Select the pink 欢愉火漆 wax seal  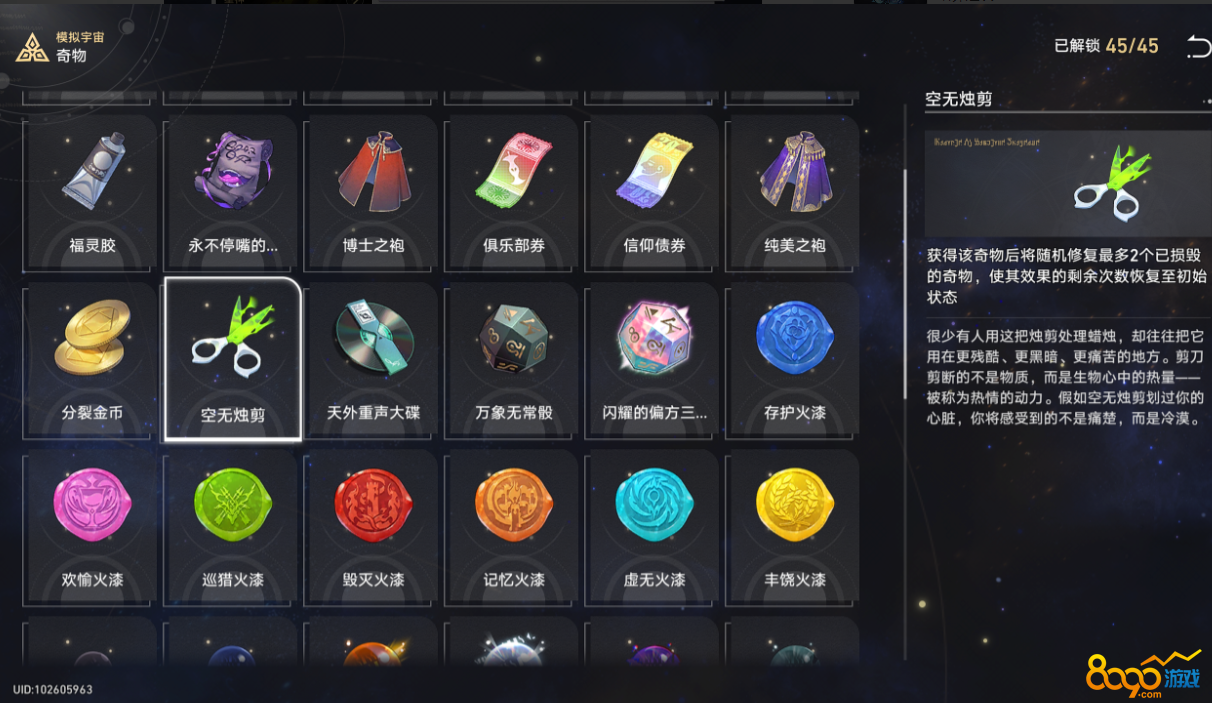(93, 527)
